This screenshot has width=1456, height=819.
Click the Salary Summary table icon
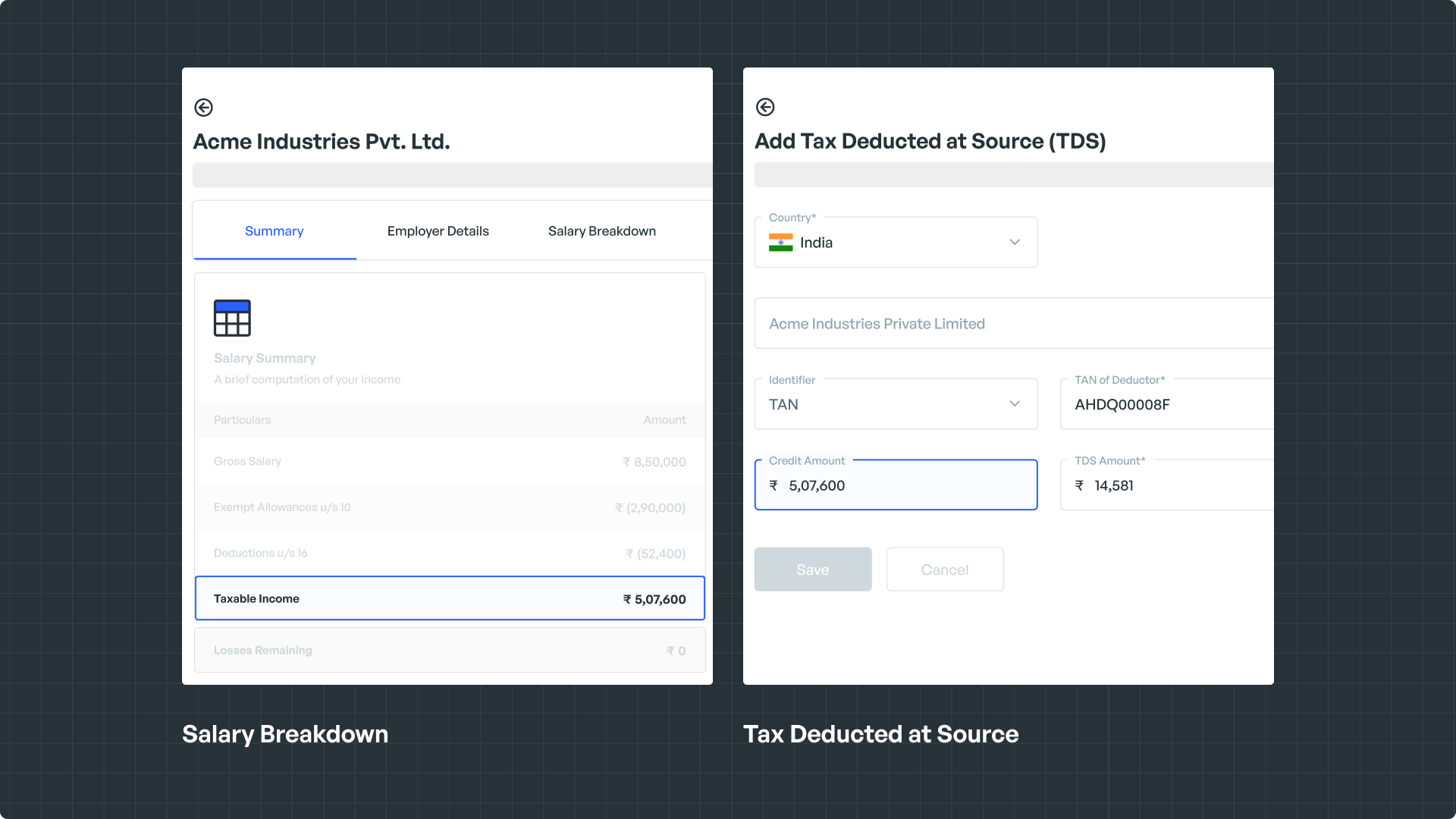point(232,318)
